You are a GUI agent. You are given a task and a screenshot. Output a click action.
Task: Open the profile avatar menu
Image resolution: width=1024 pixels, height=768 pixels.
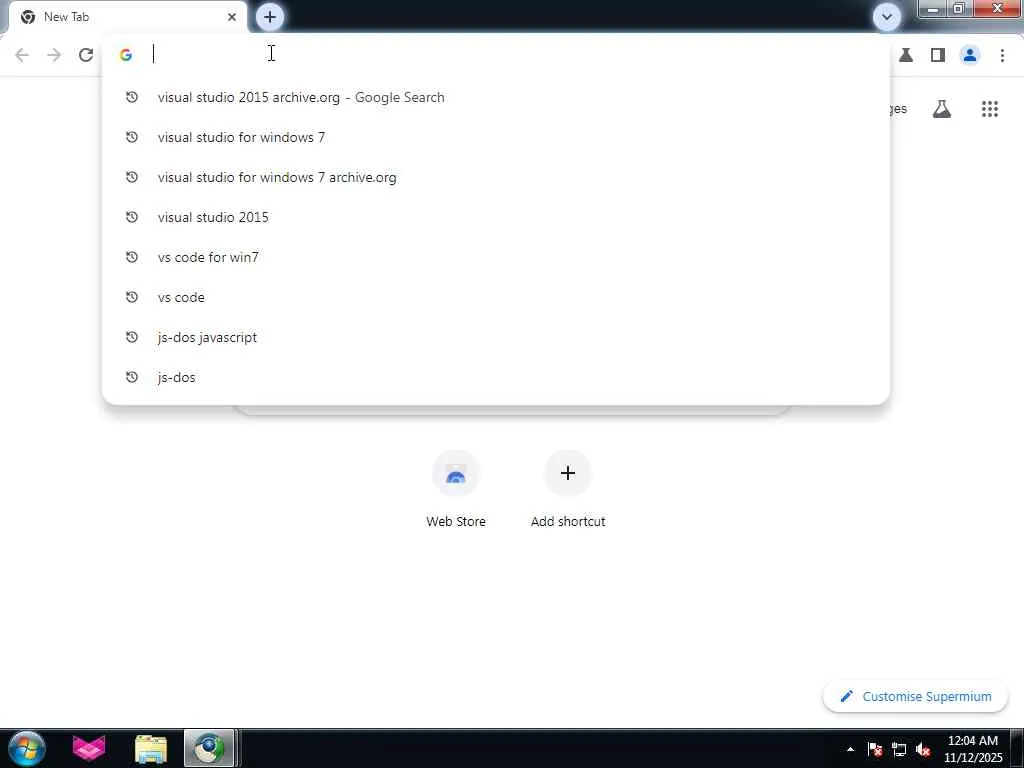[x=970, y=55]
